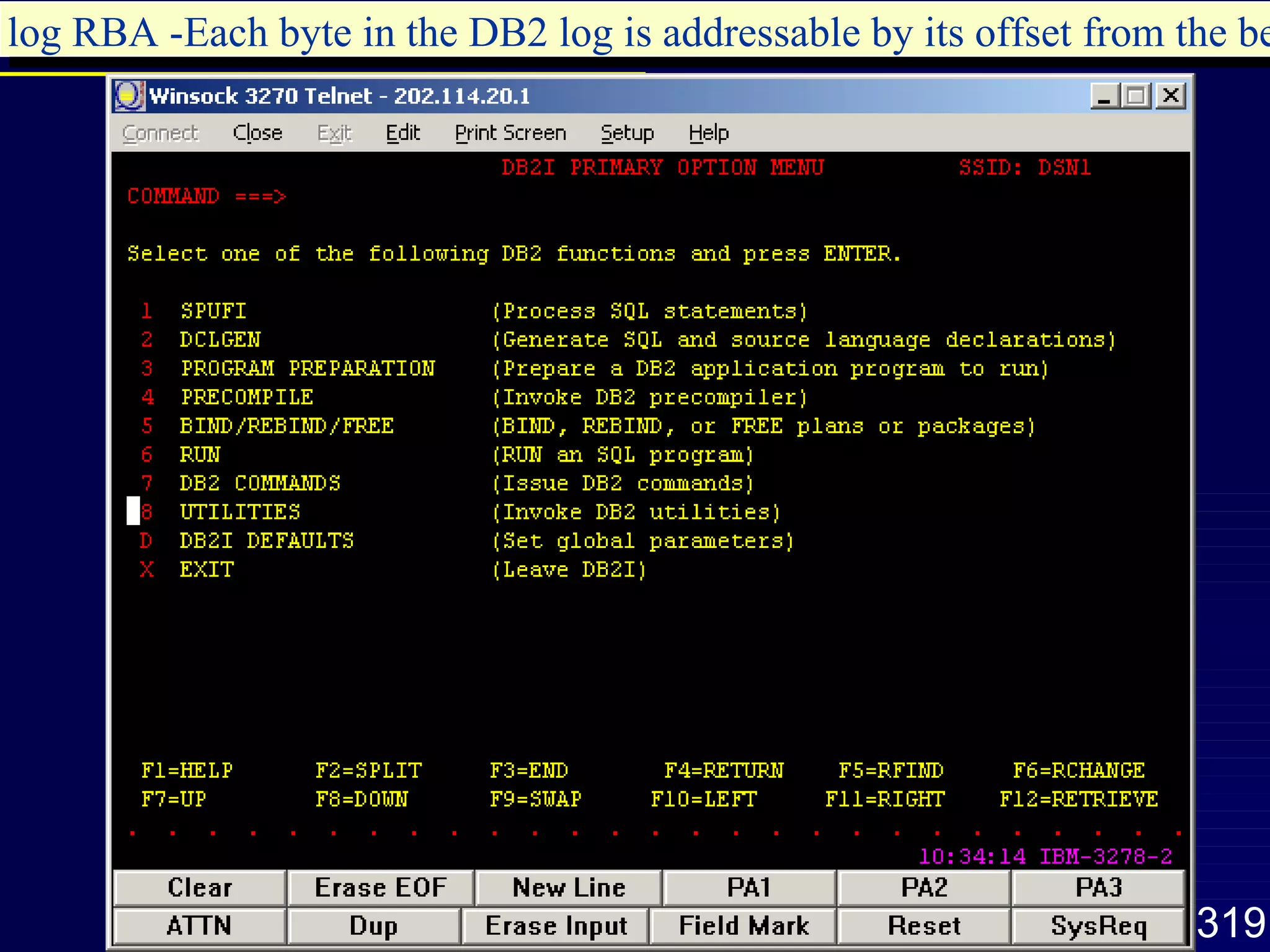This screenshot has width=1270, height=952.
Task: Close the Winsock 3270 Telnet window
Action: point(1170,96)
